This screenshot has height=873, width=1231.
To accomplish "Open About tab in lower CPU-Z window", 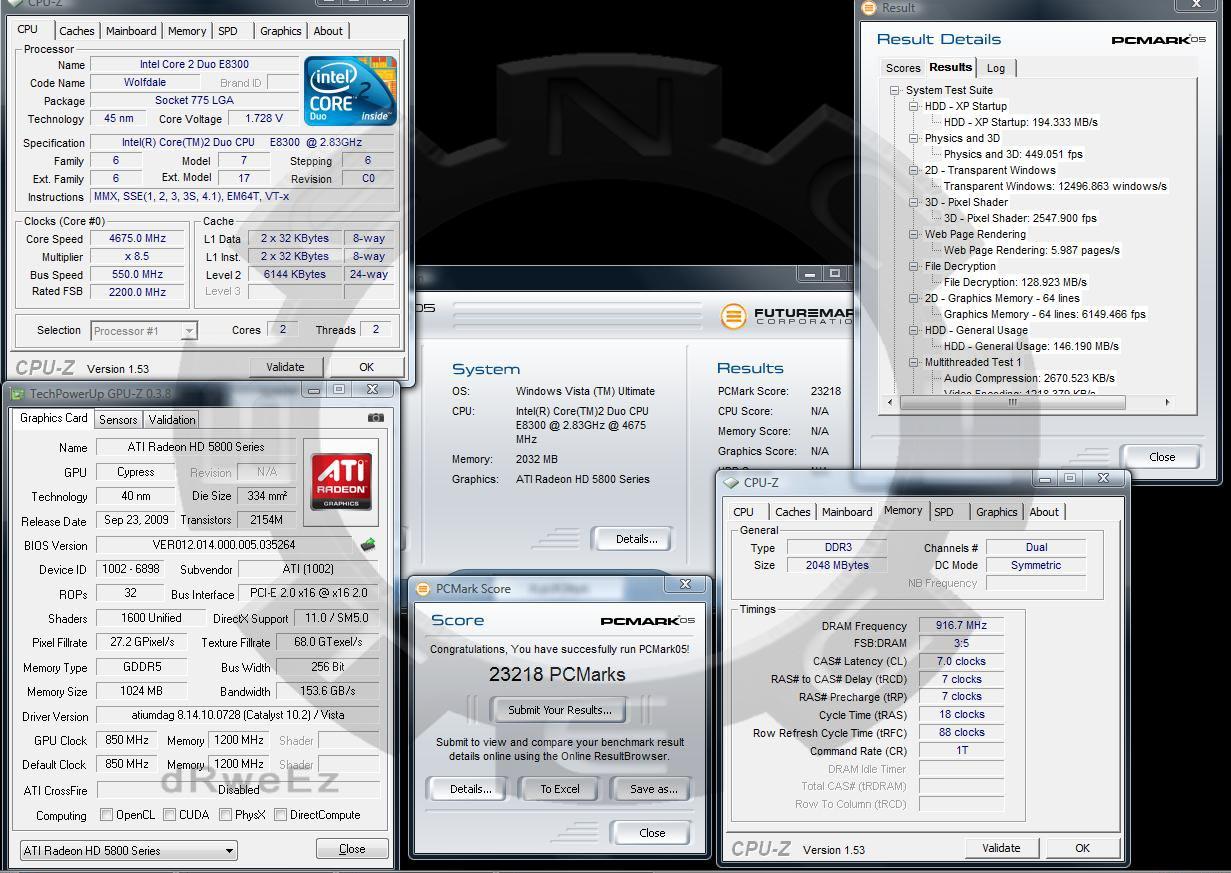I will pos(1044,512).
